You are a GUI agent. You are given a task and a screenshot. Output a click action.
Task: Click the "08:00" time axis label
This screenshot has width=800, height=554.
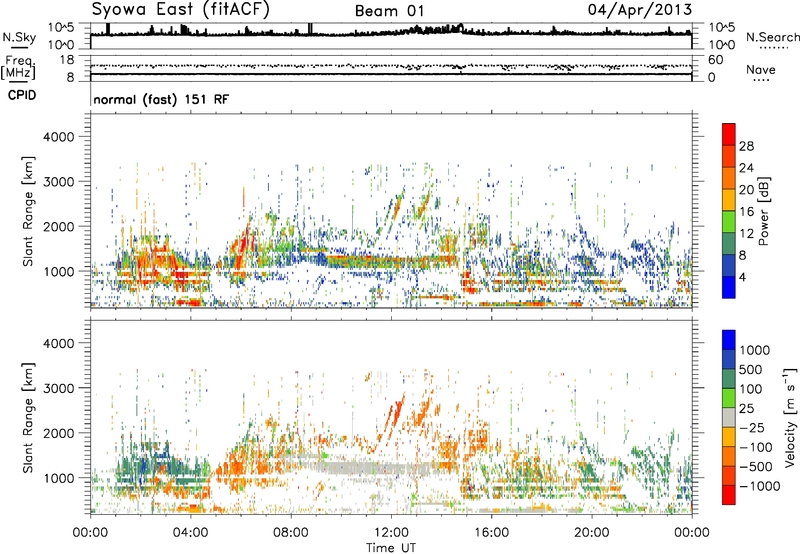point(291,533)
